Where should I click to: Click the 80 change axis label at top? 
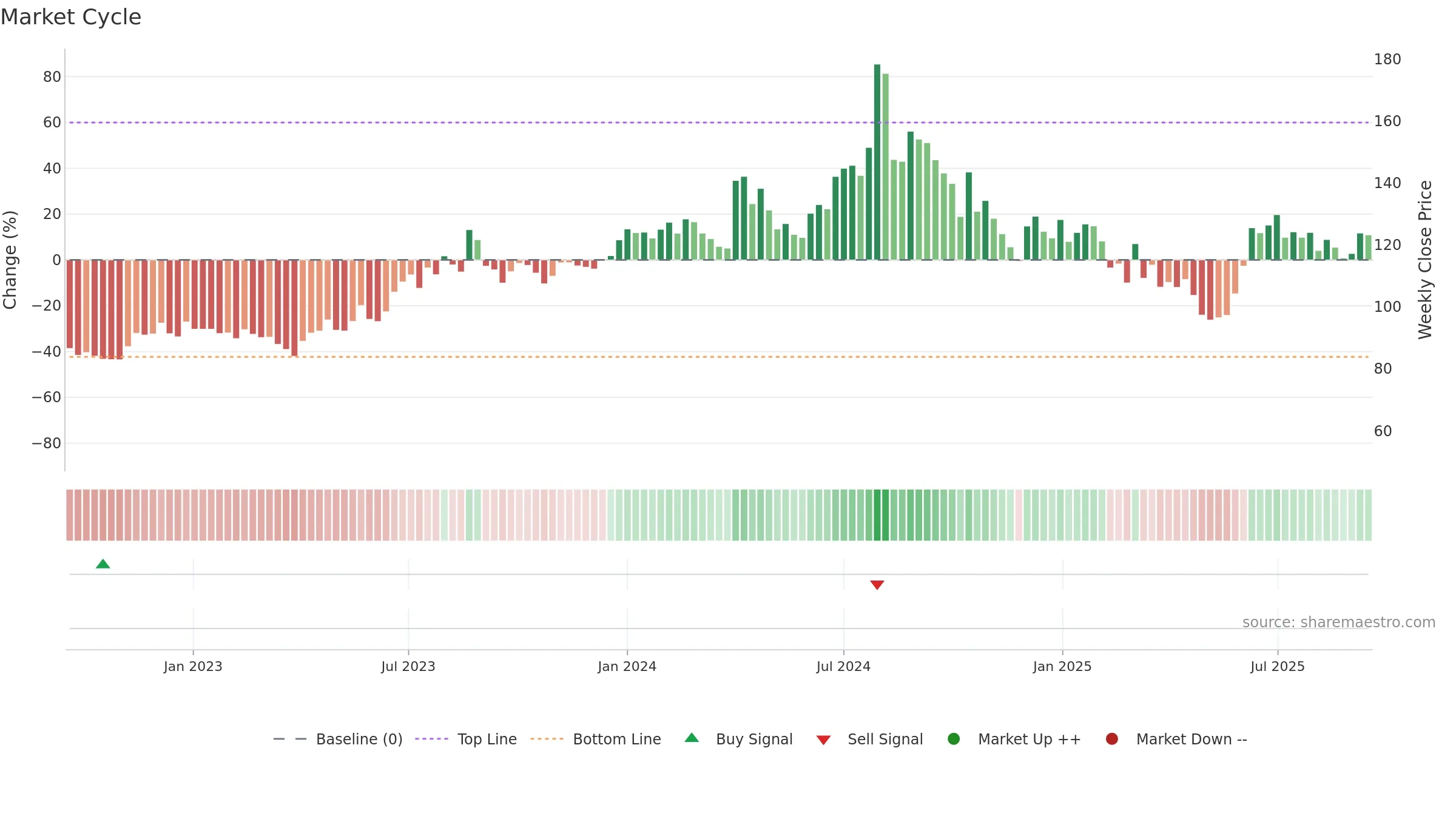coord(52,77)
